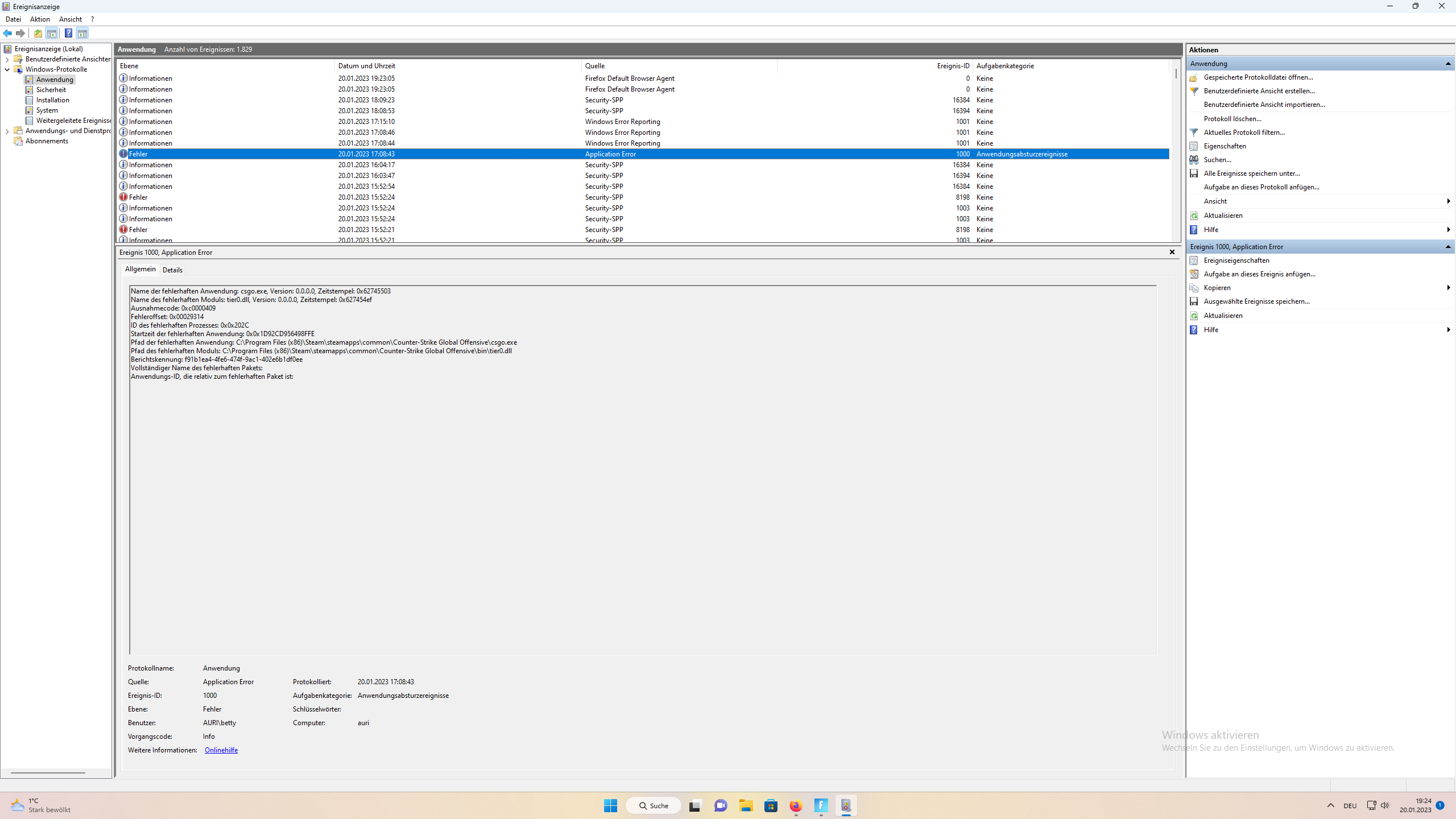This screenshot has width=1456, height=819.
Task: Click the show/hide action pane toolbar icon
Action: pyautogui.click(x=82, y=33)
